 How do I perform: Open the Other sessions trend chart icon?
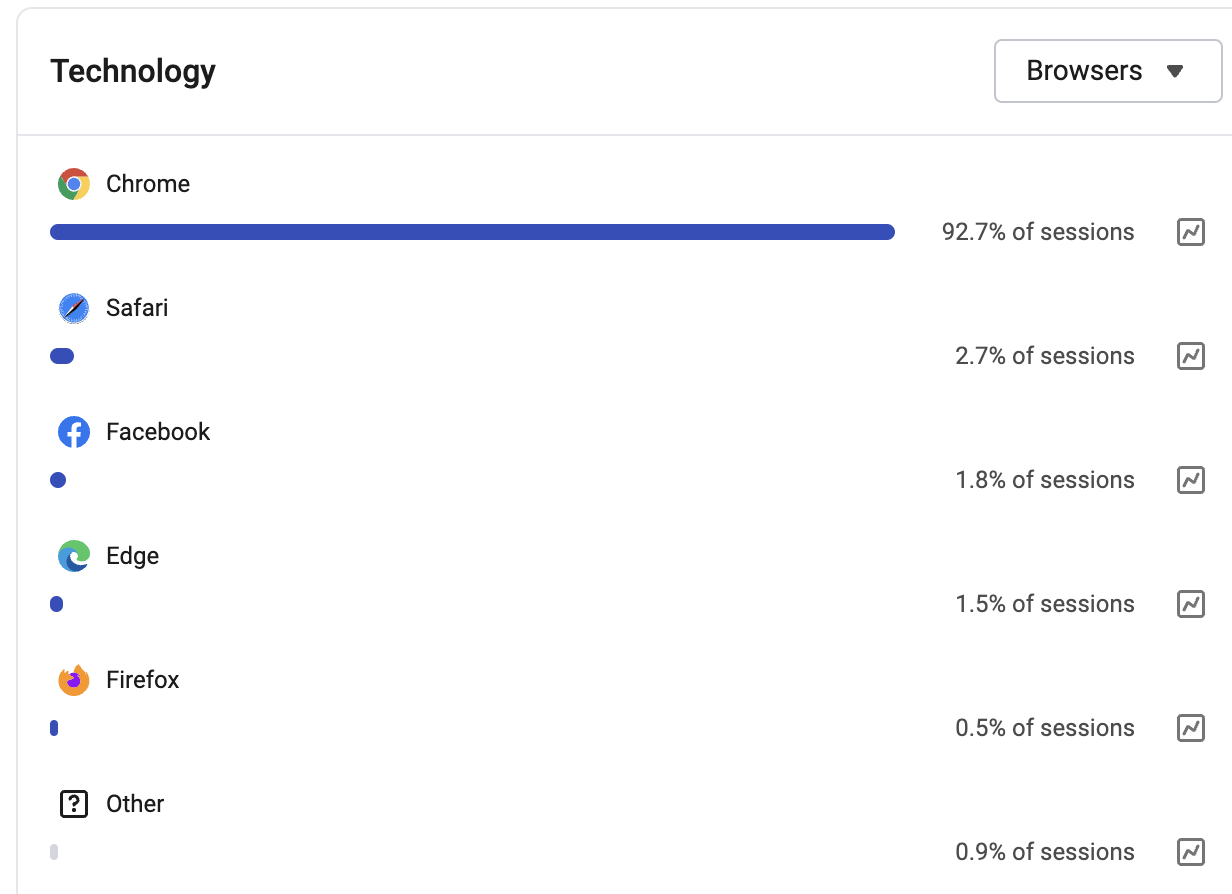1190,852
